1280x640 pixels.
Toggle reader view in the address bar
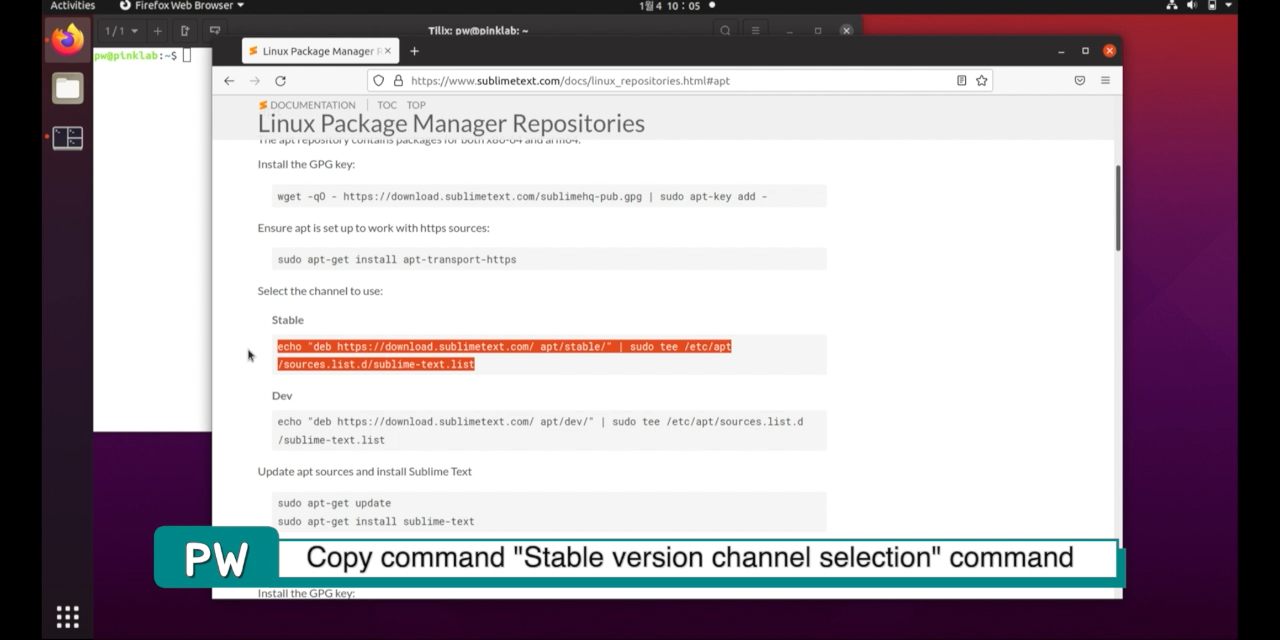961,81
